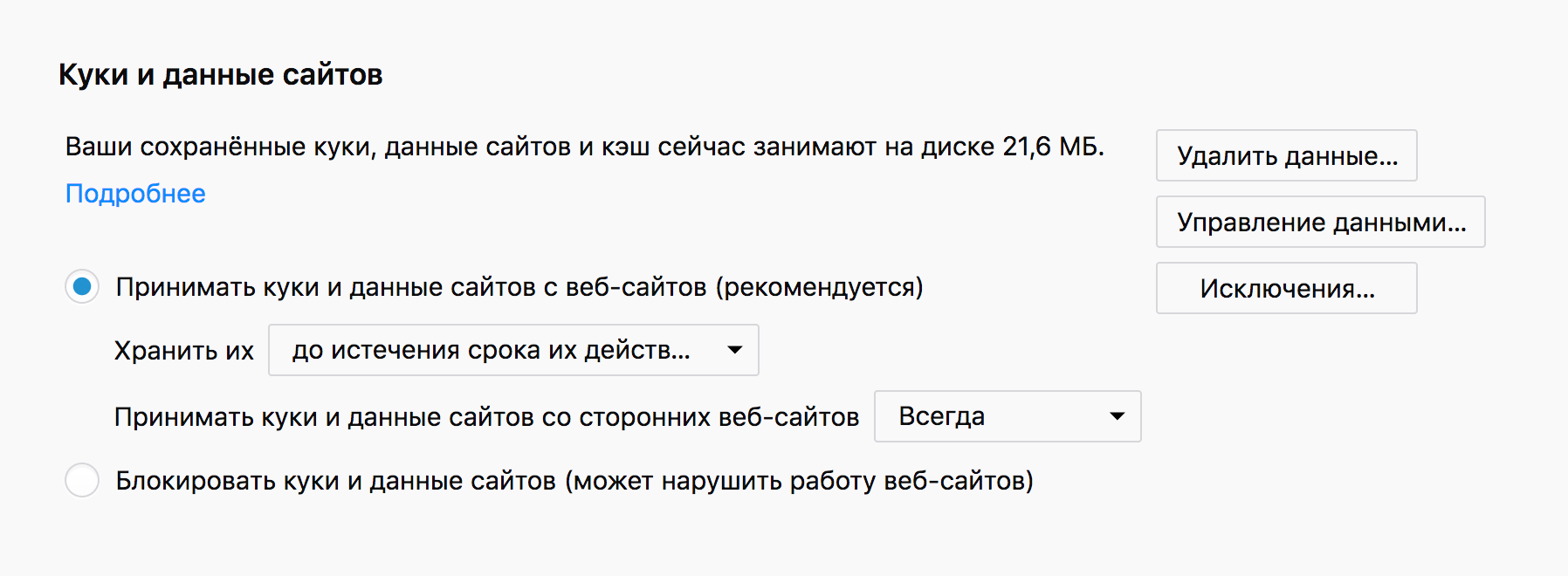Click the "Принимать куки… (рекомендуется)" option label

click(x=519, y=287)
